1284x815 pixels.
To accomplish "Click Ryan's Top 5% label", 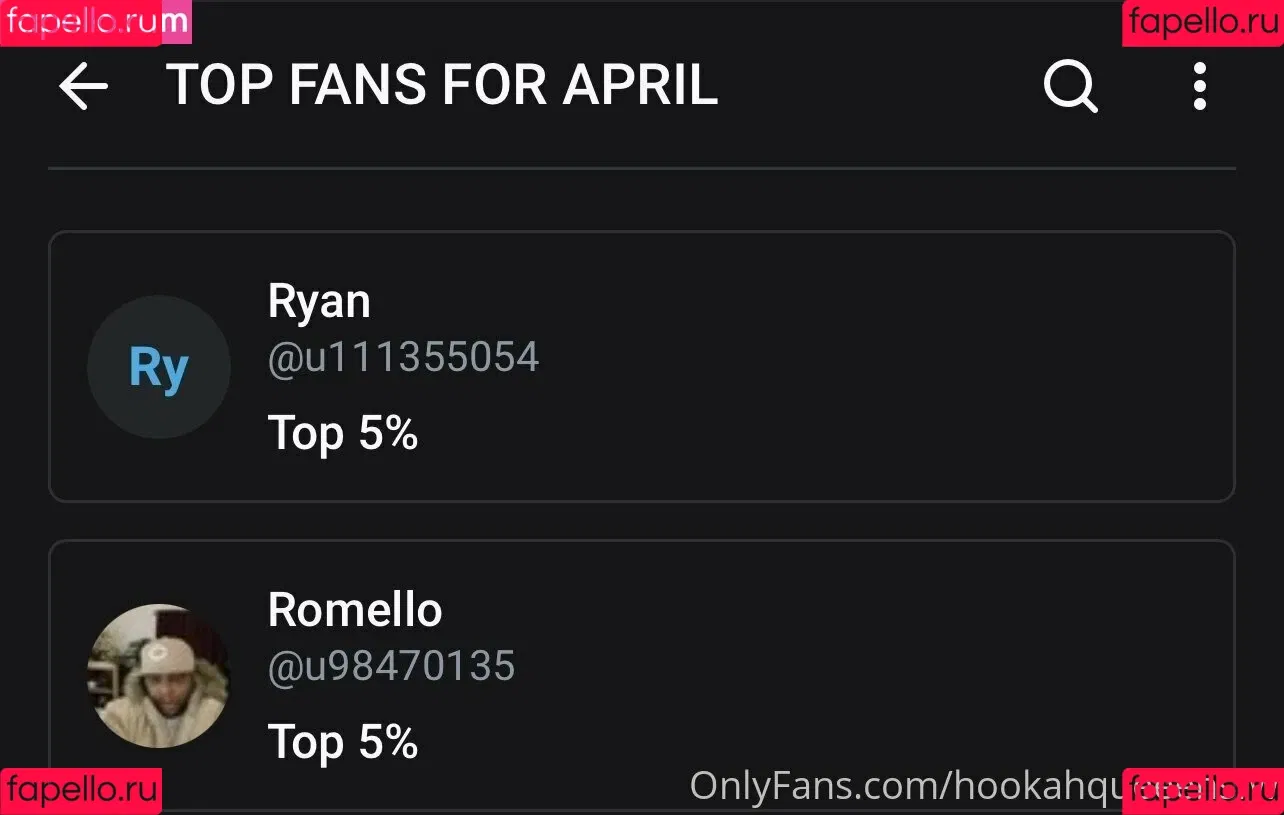I will tap(343, 433).
